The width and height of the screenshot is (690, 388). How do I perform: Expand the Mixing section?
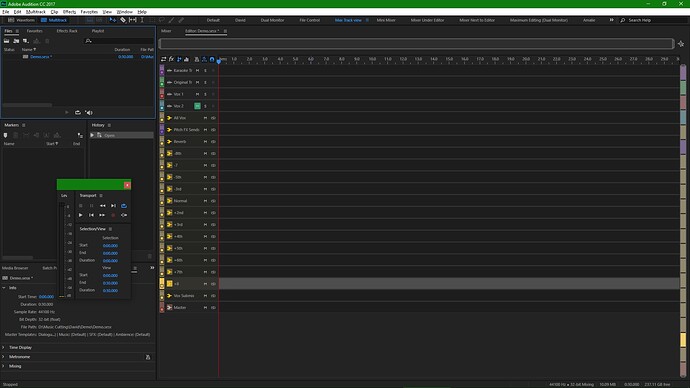[4, 366]
